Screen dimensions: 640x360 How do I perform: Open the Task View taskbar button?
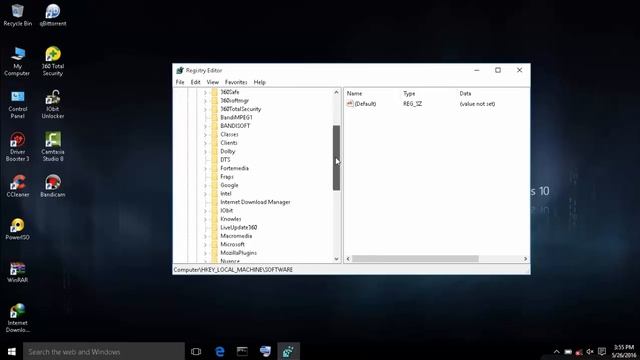pyautogui.click(x=196, y=351)
